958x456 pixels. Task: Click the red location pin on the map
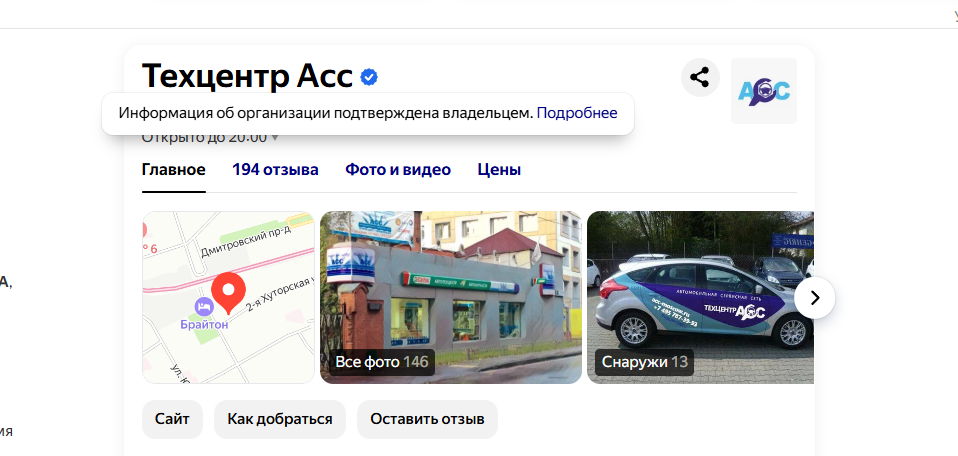click(230, 292)
